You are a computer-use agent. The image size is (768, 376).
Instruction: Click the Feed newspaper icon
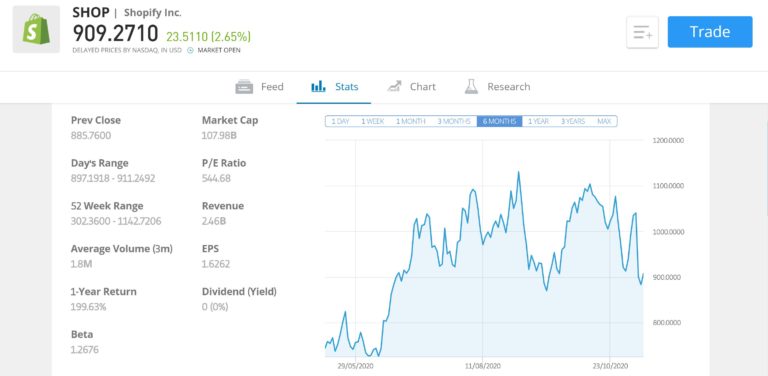click(x=244, y=87)
